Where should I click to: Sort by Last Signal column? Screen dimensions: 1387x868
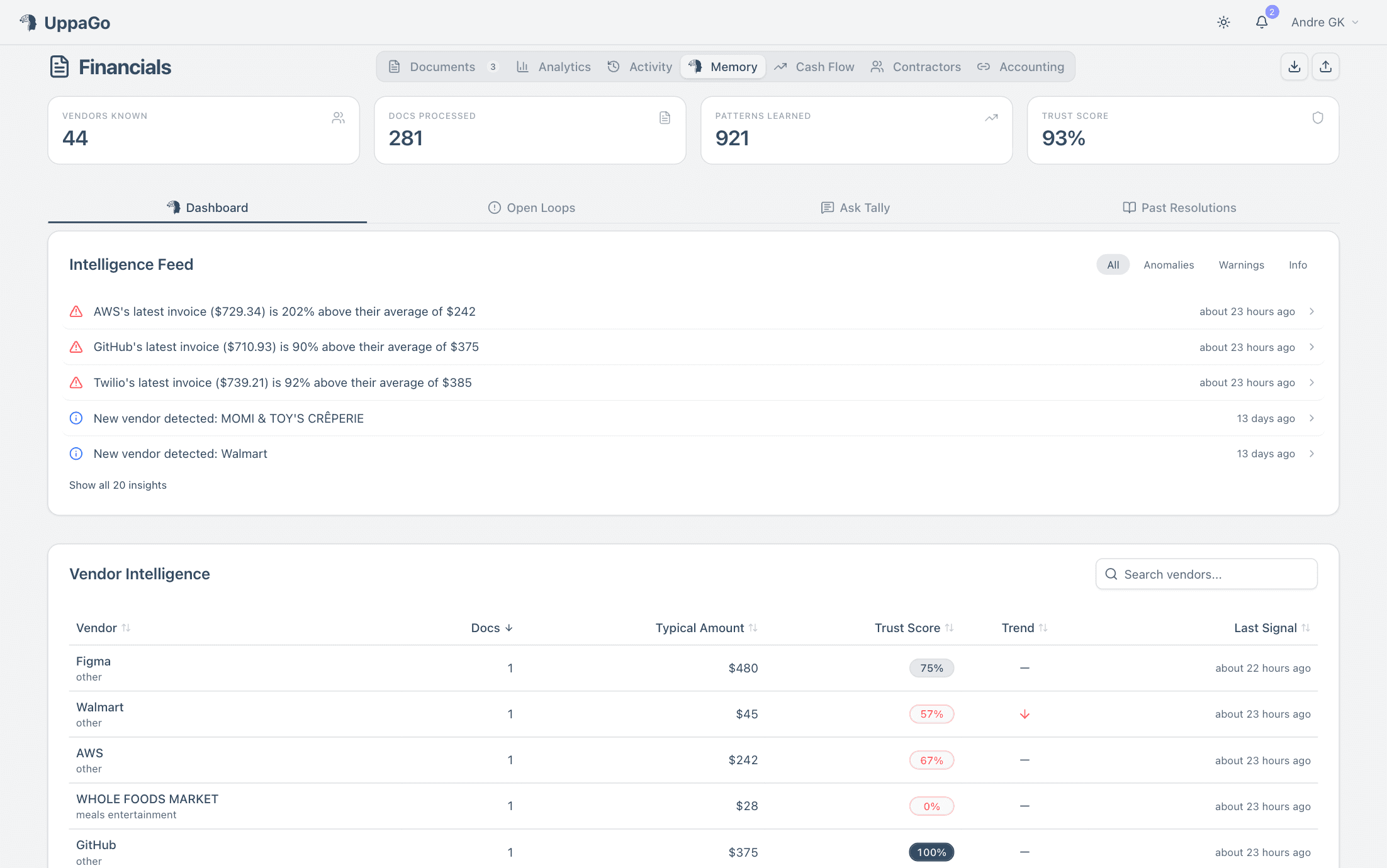point(1272,628)
